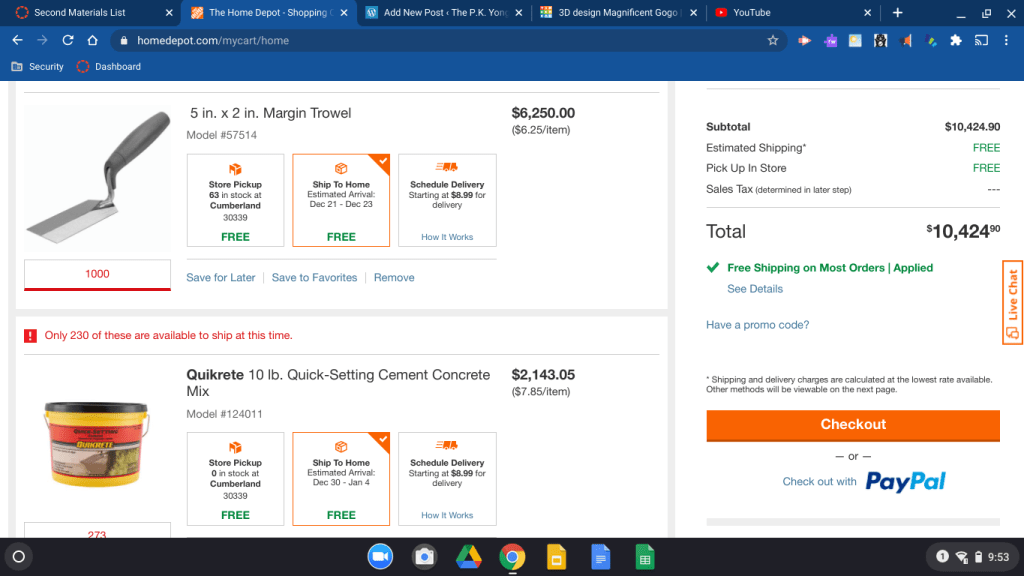Click the Home icon in browser toolbar
Viewport: 1024px width, 576px height.
[x=92, y=41]
